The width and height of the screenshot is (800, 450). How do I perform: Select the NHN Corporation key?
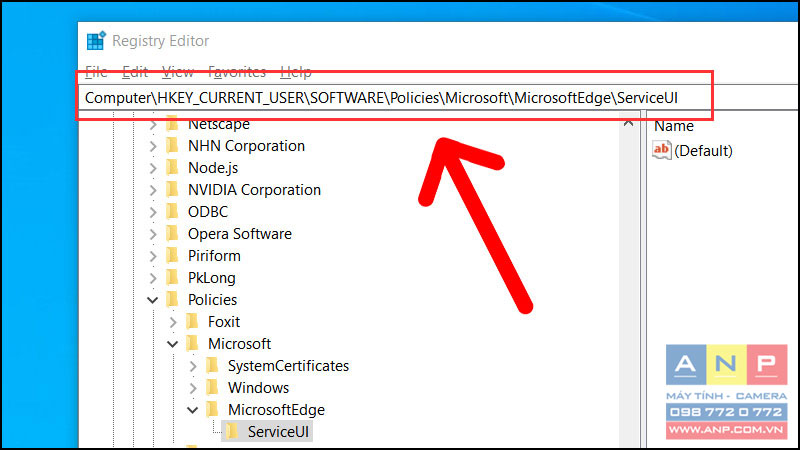pyautogui.click(x=246, y=146)
